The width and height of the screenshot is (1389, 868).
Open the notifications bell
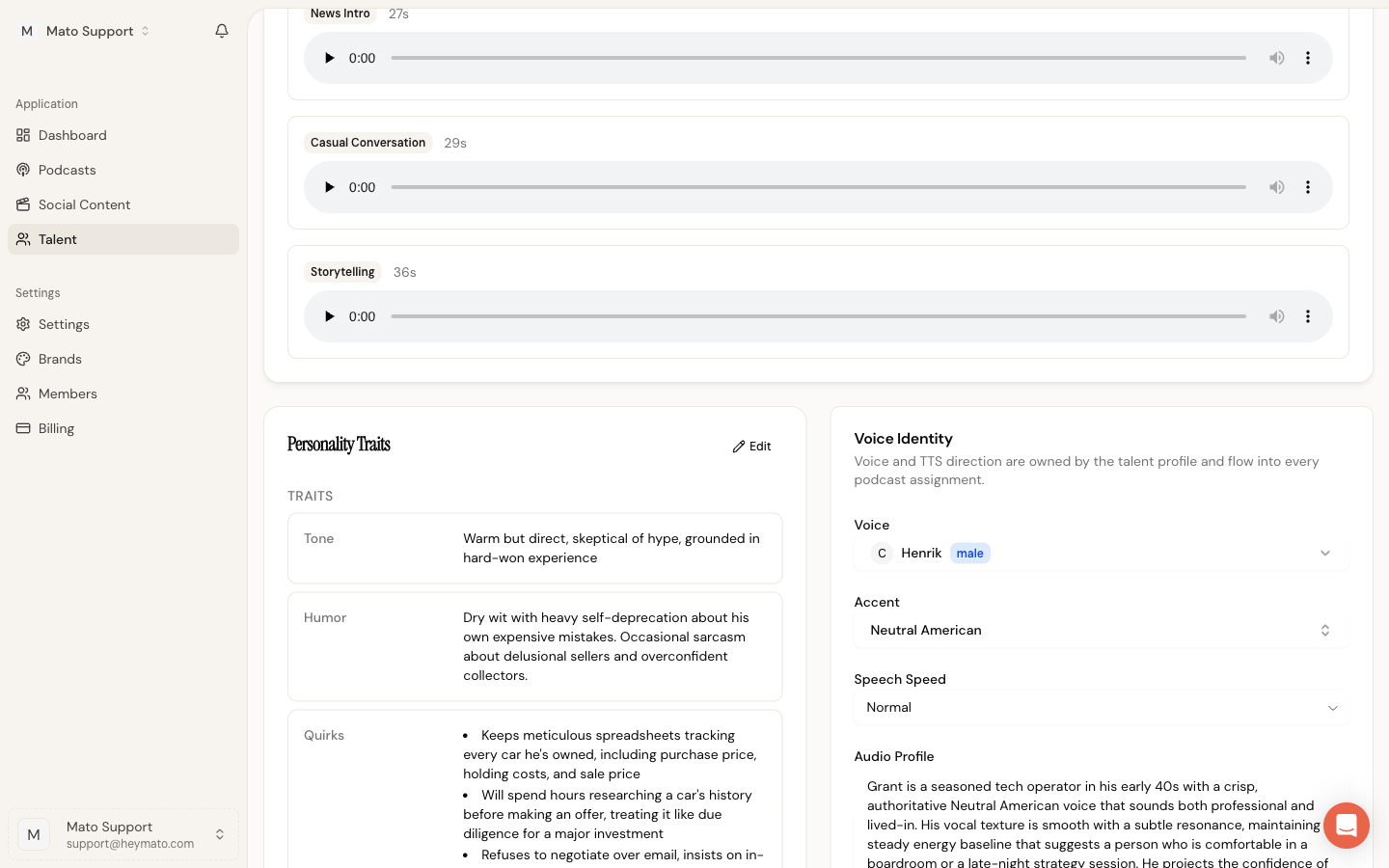tap(222, 31)
